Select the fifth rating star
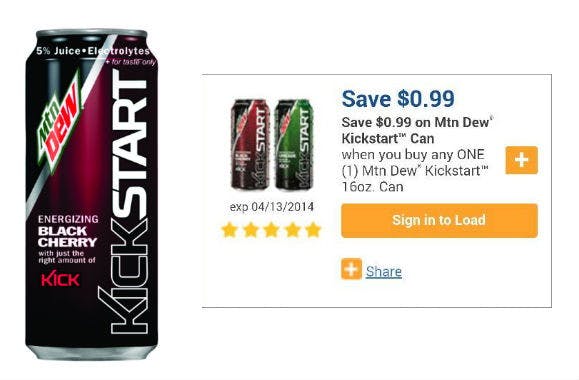This screenshot has height=380, width=579. coord(313,230)
